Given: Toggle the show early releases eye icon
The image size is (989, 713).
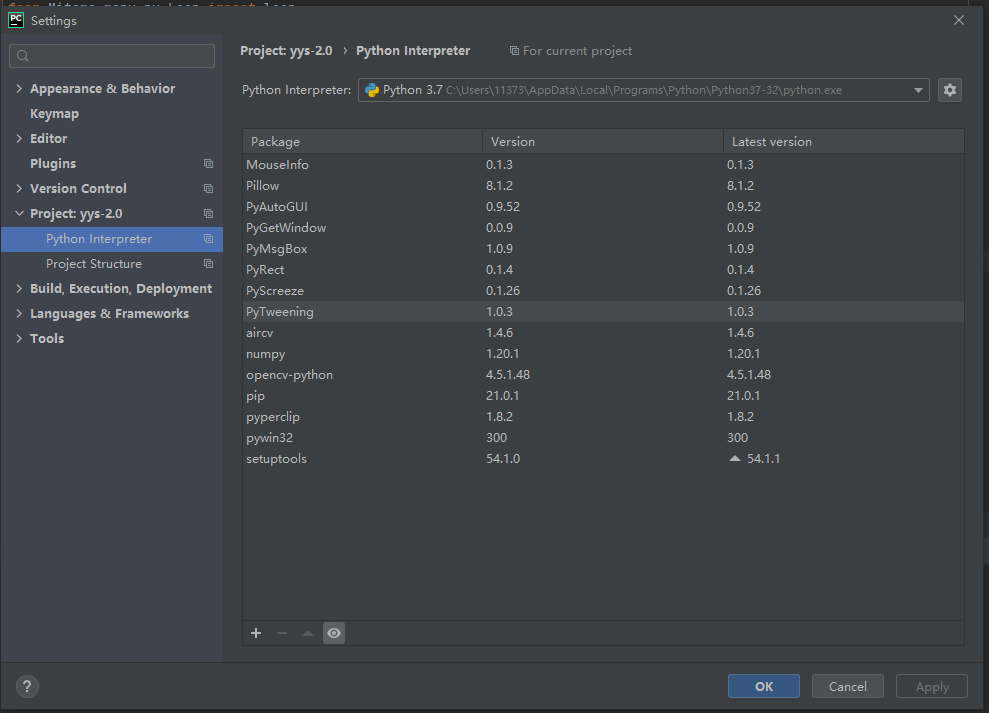Looking at the screenshot, I should pos(334,633).
